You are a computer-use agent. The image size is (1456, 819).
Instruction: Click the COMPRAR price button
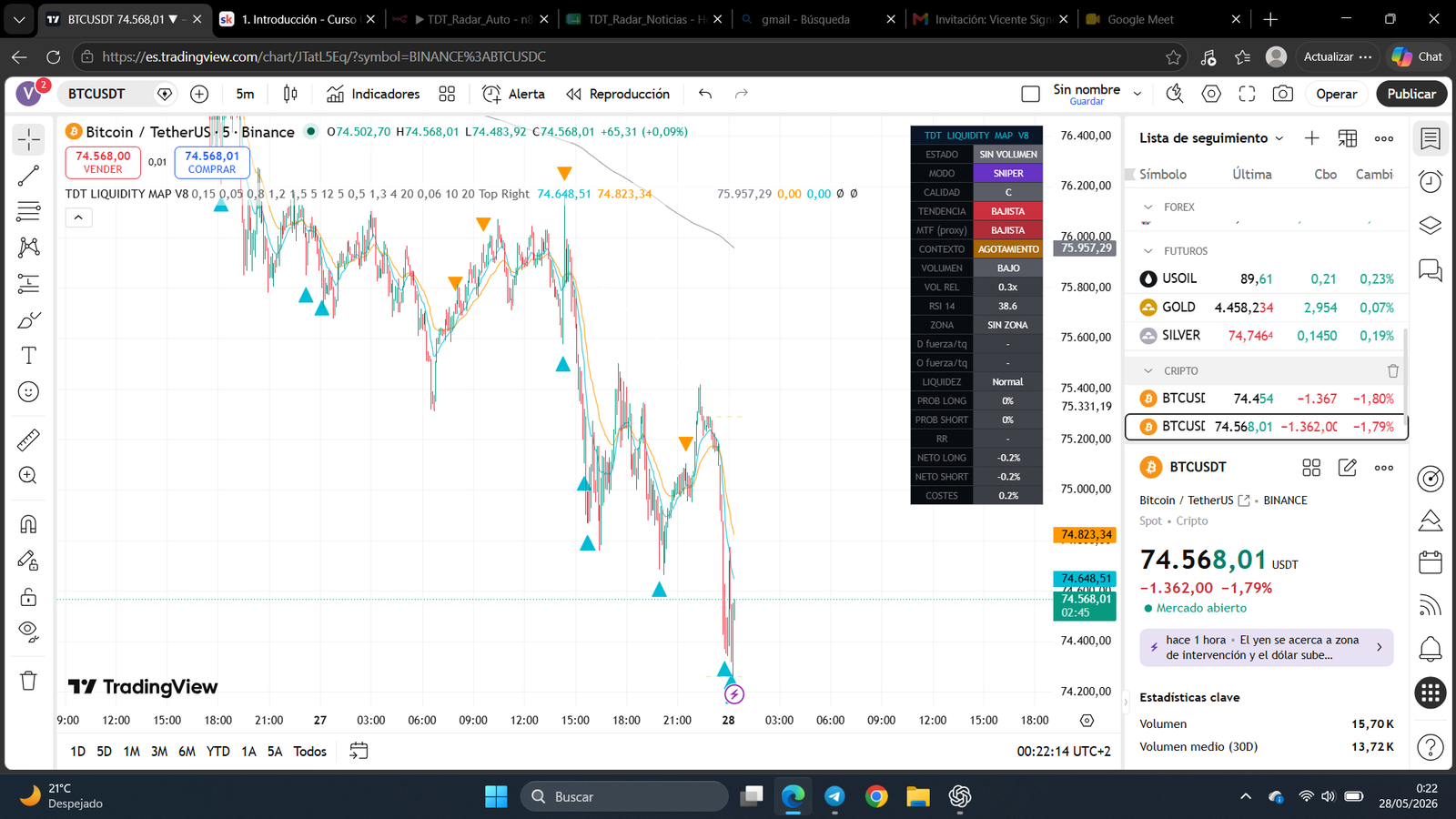[212, 162]
